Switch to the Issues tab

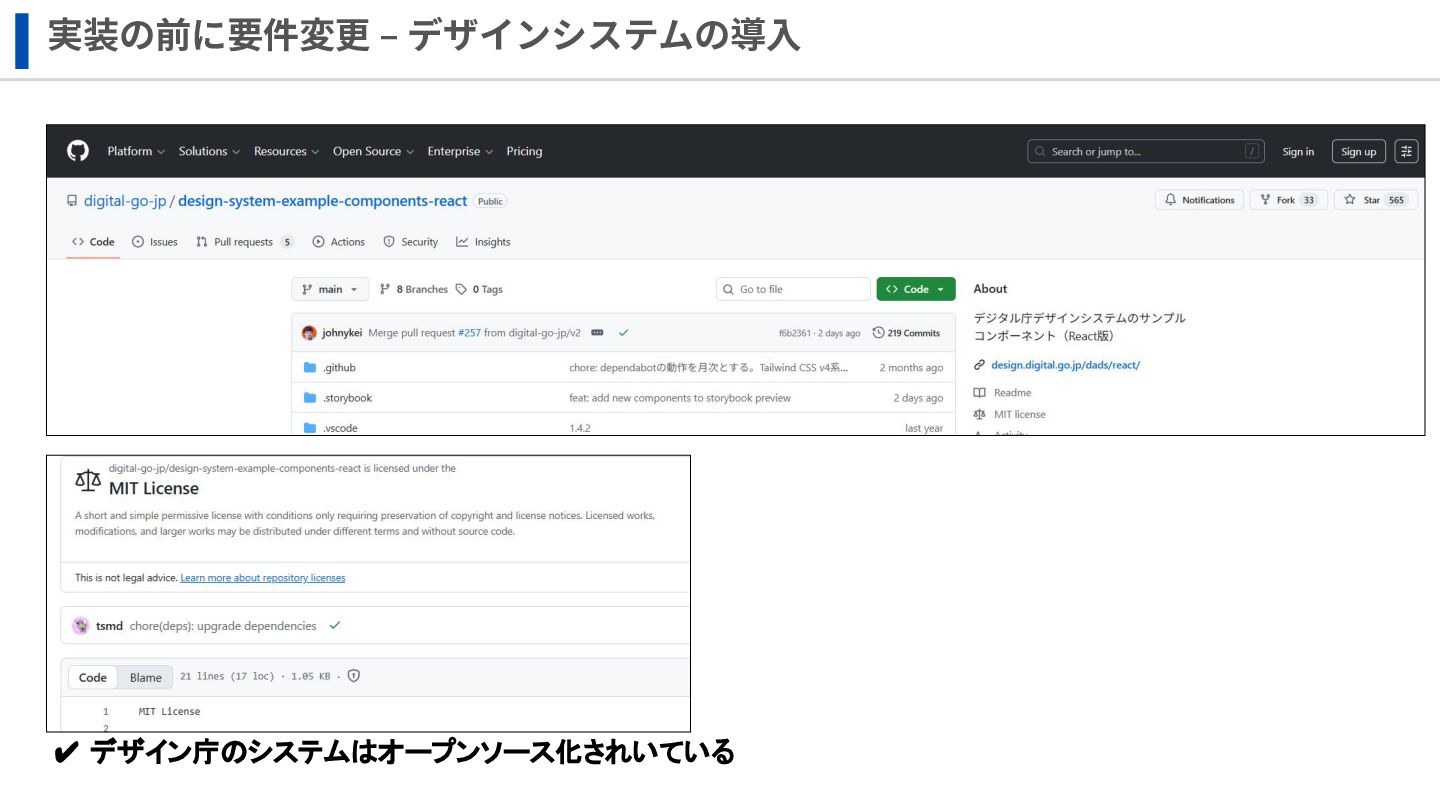pyautogui.click(x=155, y=242)
